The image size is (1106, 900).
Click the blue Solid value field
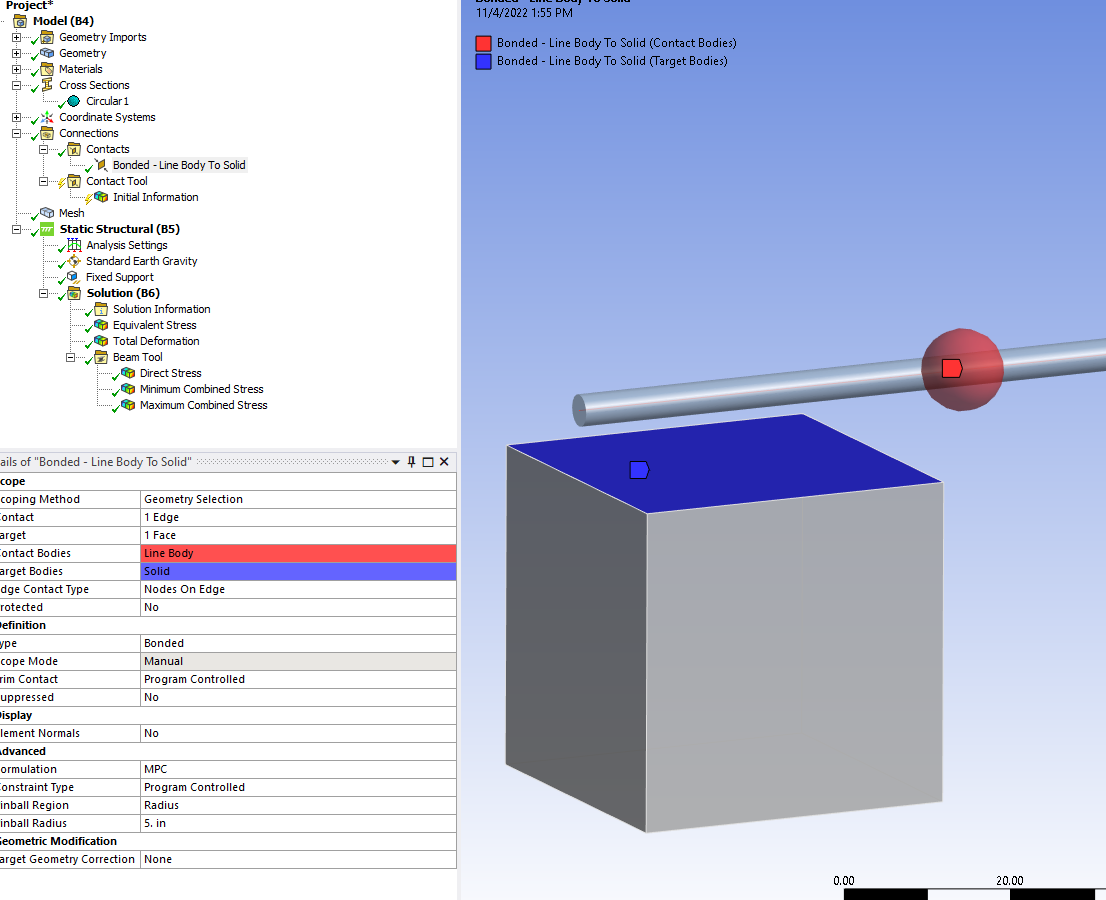click(298, 571)
